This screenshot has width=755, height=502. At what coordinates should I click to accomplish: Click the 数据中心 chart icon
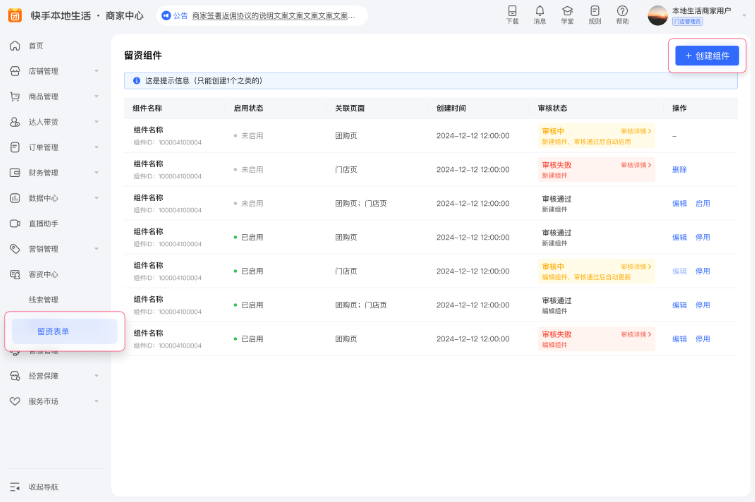[x=15, y=198]
